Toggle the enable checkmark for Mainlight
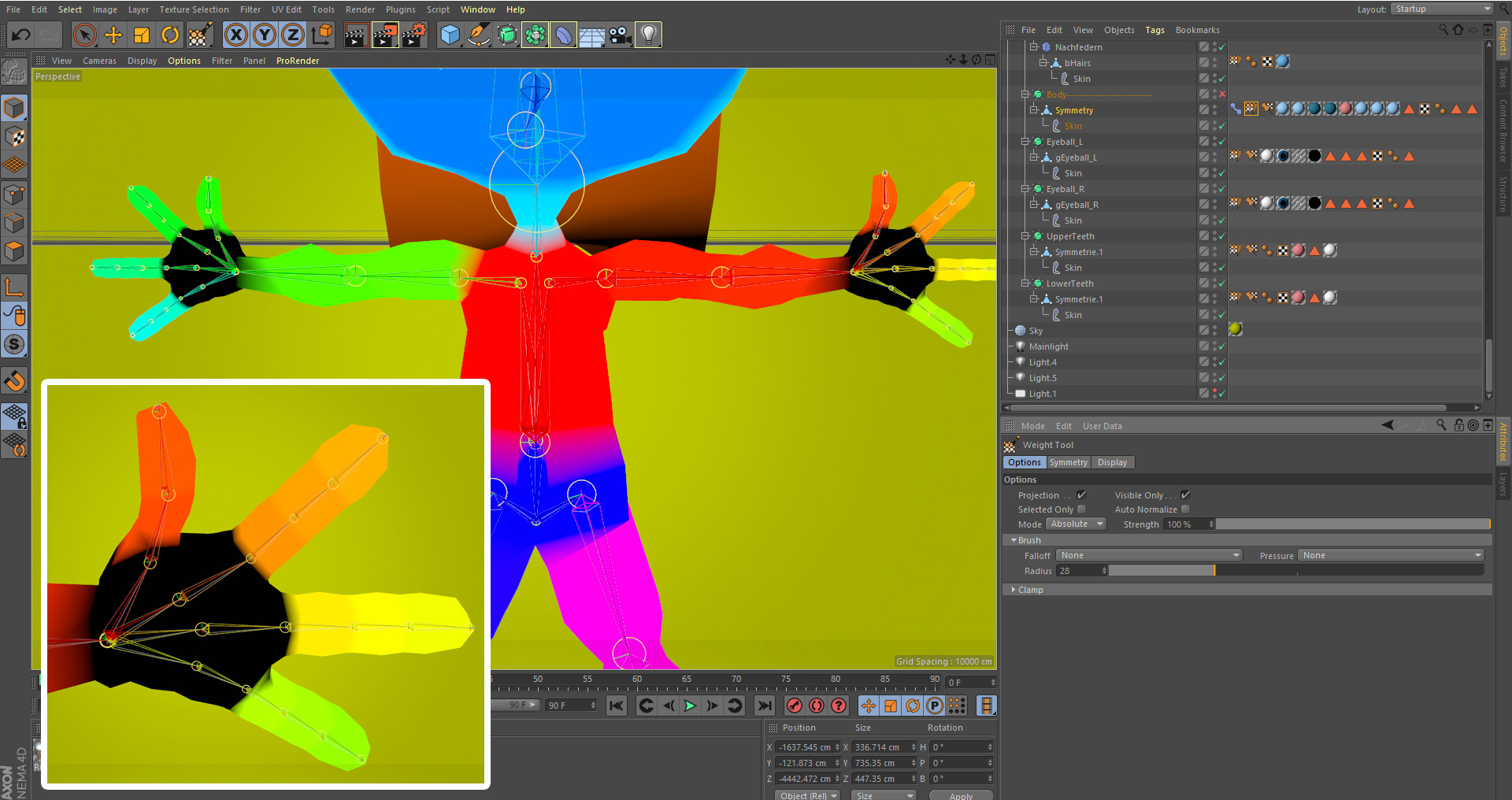This screenshot has width=1512, height=800. point(1221,346)
